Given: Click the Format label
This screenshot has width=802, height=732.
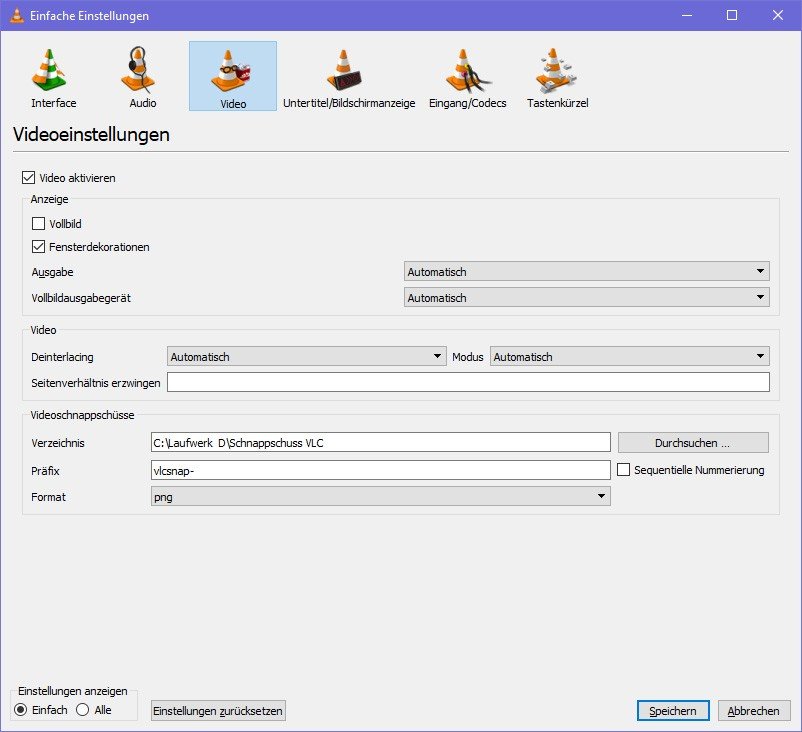Looking at the screenshot, I should pos(48,497).
